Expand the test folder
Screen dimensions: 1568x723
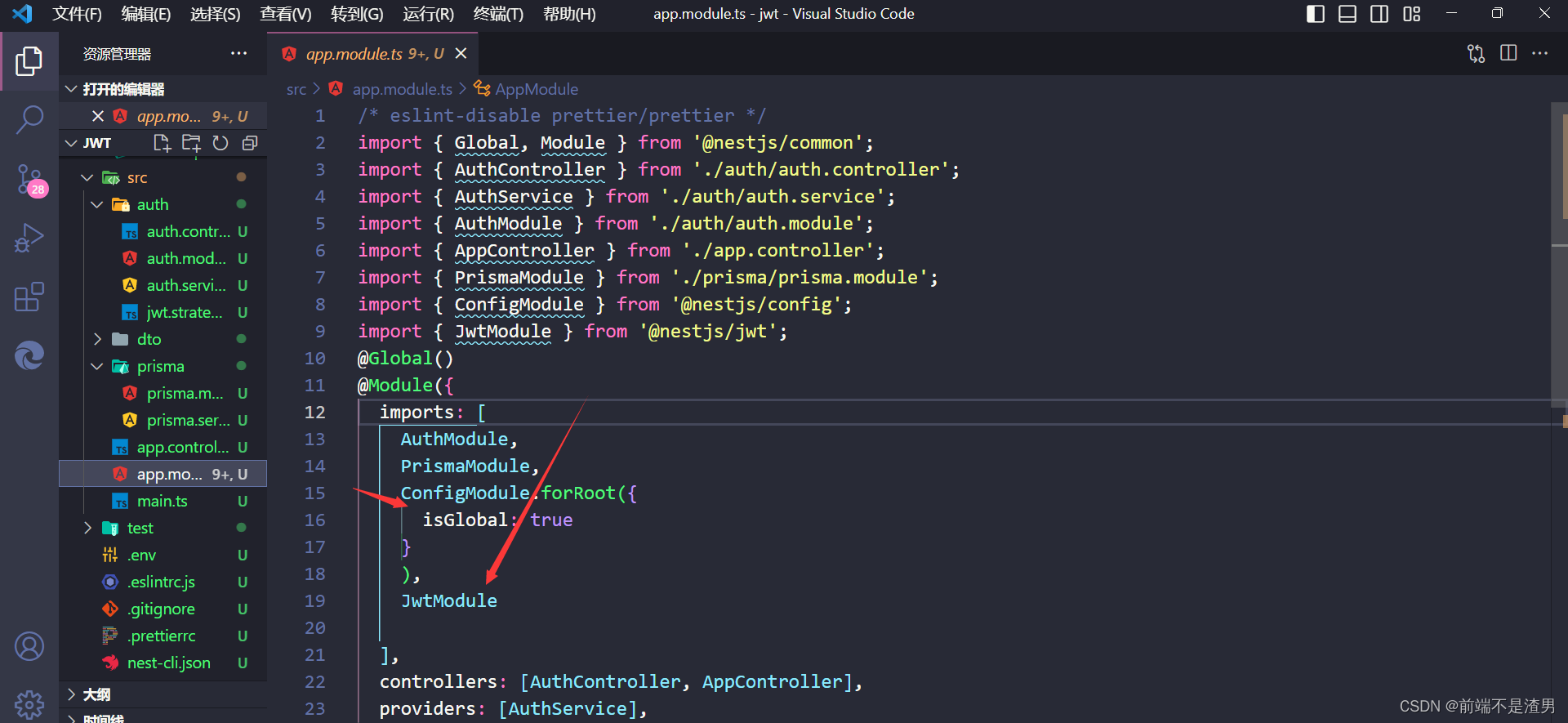(x=87, y=528)
